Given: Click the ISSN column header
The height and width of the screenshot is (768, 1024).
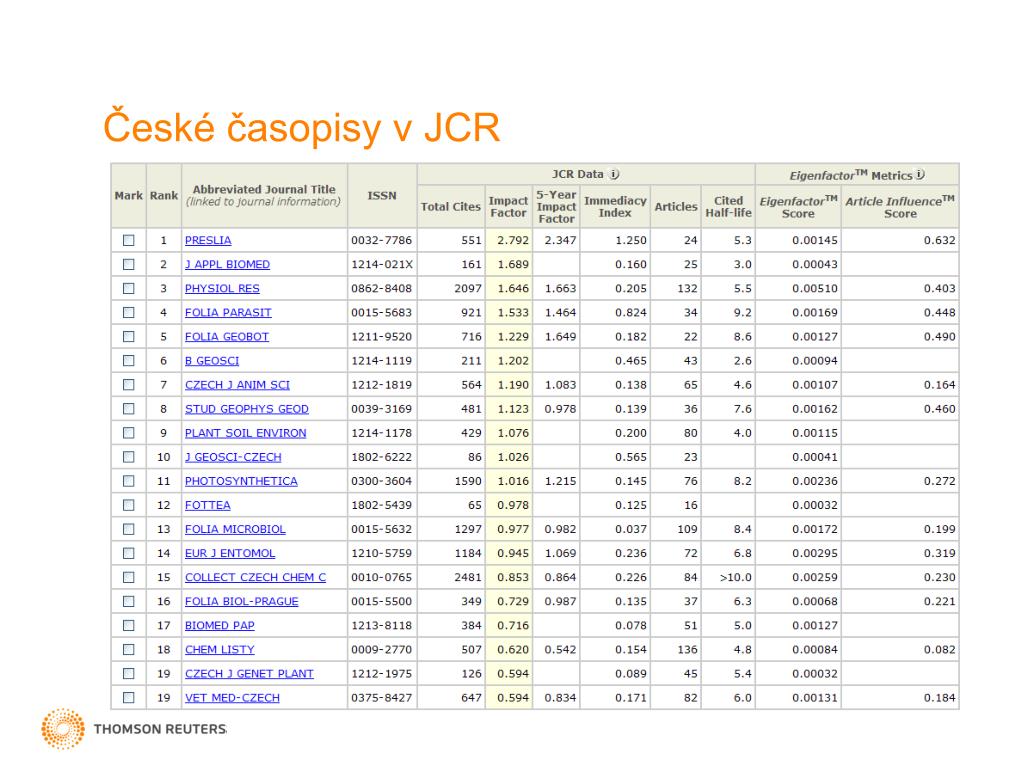Looking at the screenshot, I should click(382, 195).
